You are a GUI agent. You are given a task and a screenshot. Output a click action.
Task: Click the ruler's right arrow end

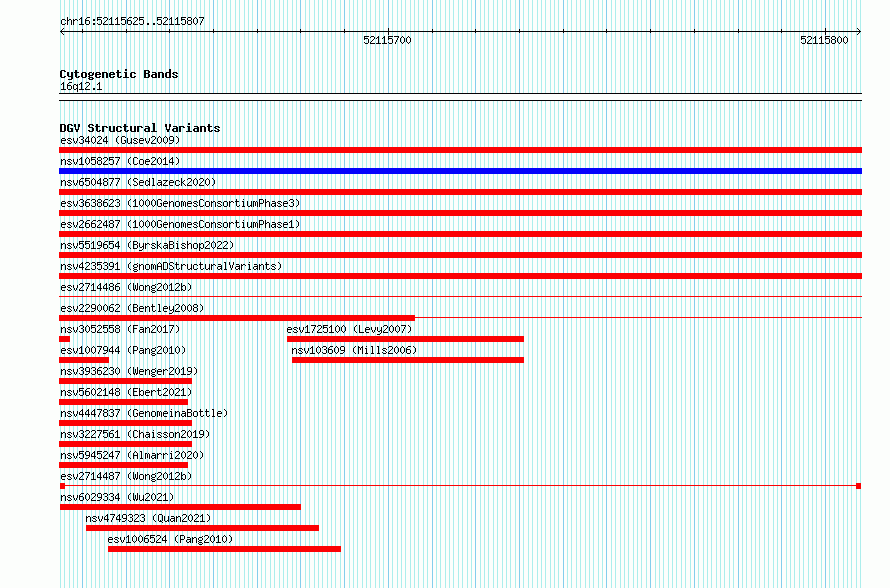(x=858, y=32)
